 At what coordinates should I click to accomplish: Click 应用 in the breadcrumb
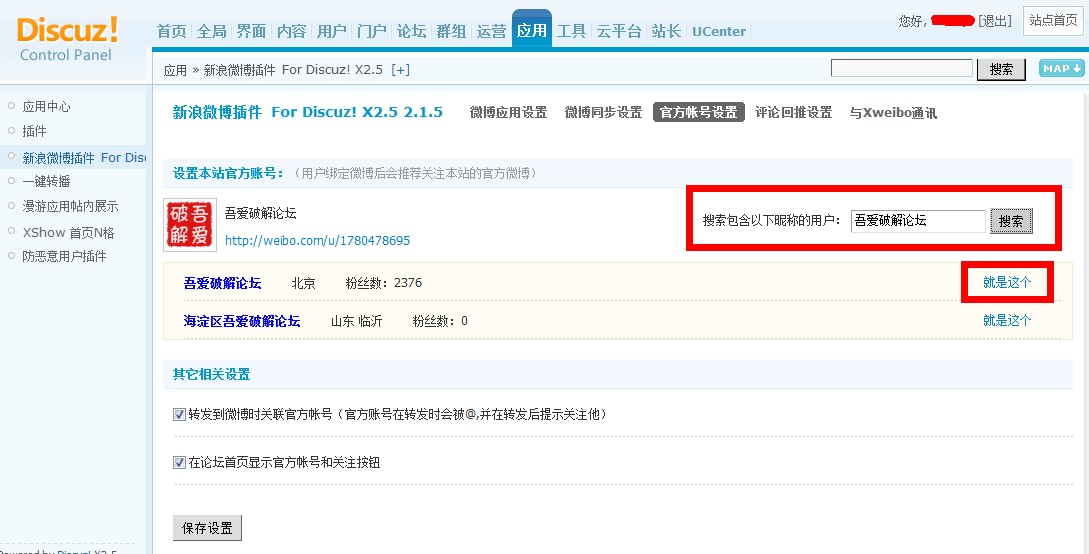pos(175,70)
